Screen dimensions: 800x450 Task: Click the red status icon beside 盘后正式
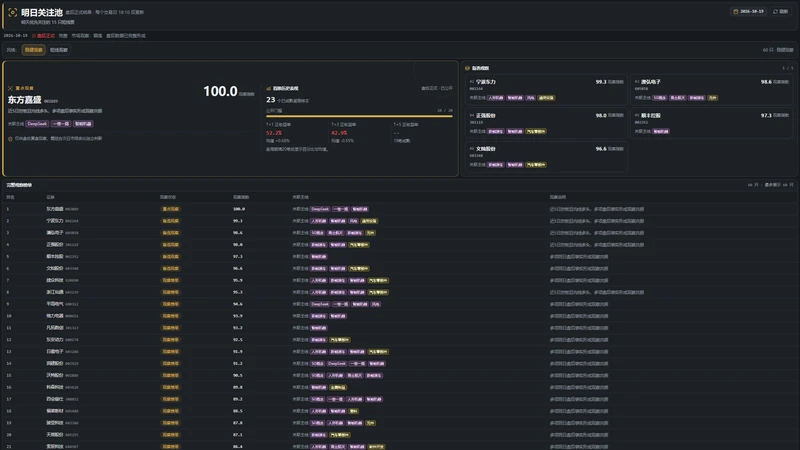(34, 36)
